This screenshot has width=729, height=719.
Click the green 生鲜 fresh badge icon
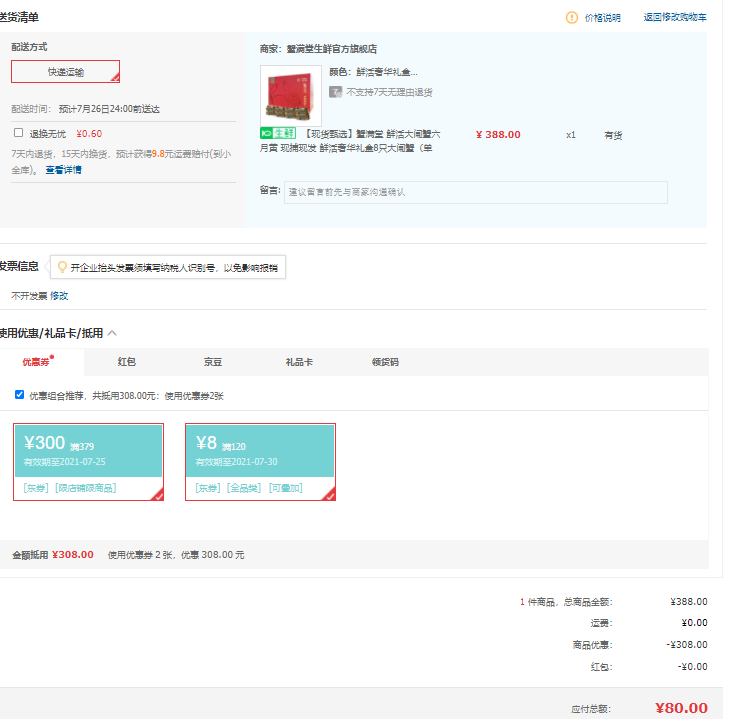pos(278,133)
